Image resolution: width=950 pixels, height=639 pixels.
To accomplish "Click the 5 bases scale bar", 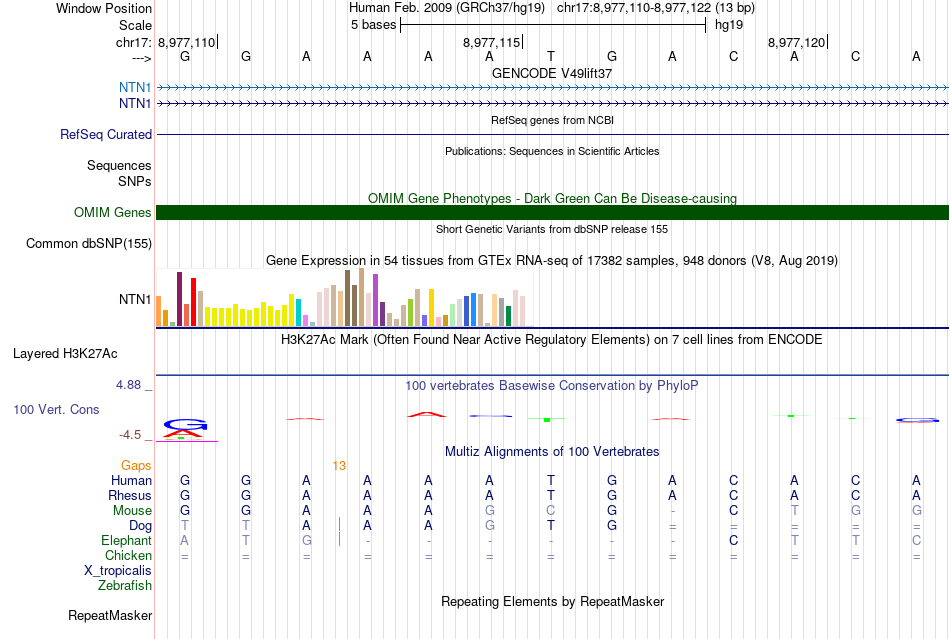I will [x=553, y=25].
